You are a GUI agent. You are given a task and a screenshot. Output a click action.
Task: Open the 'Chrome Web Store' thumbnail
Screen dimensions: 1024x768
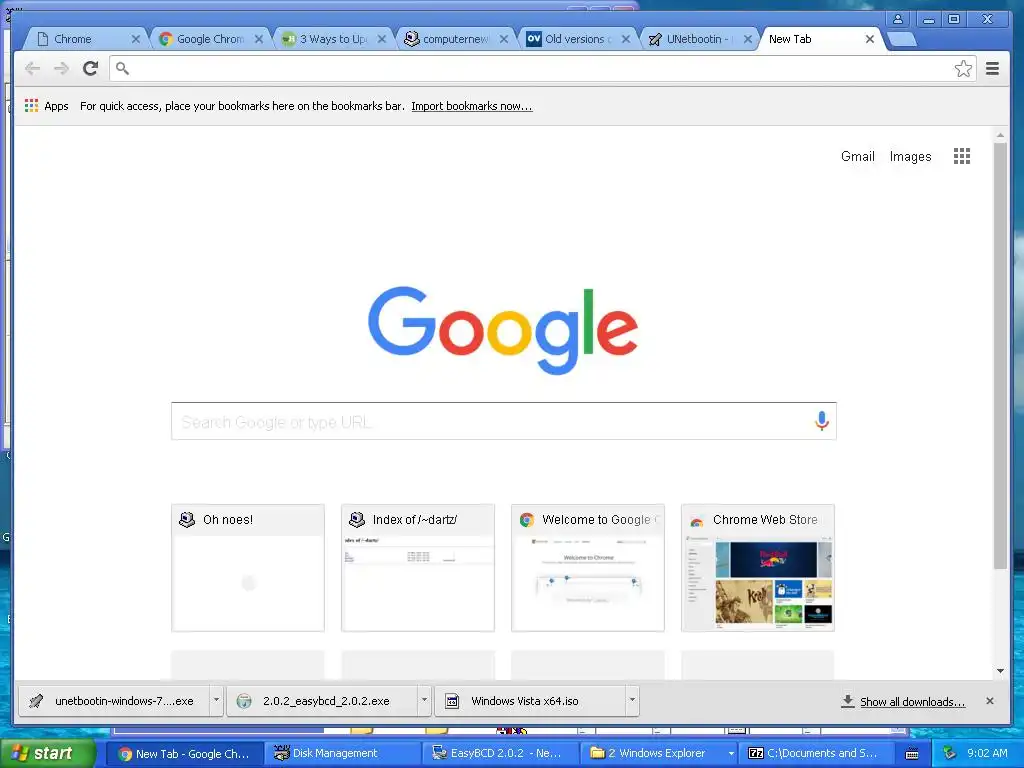click(758, 568)
